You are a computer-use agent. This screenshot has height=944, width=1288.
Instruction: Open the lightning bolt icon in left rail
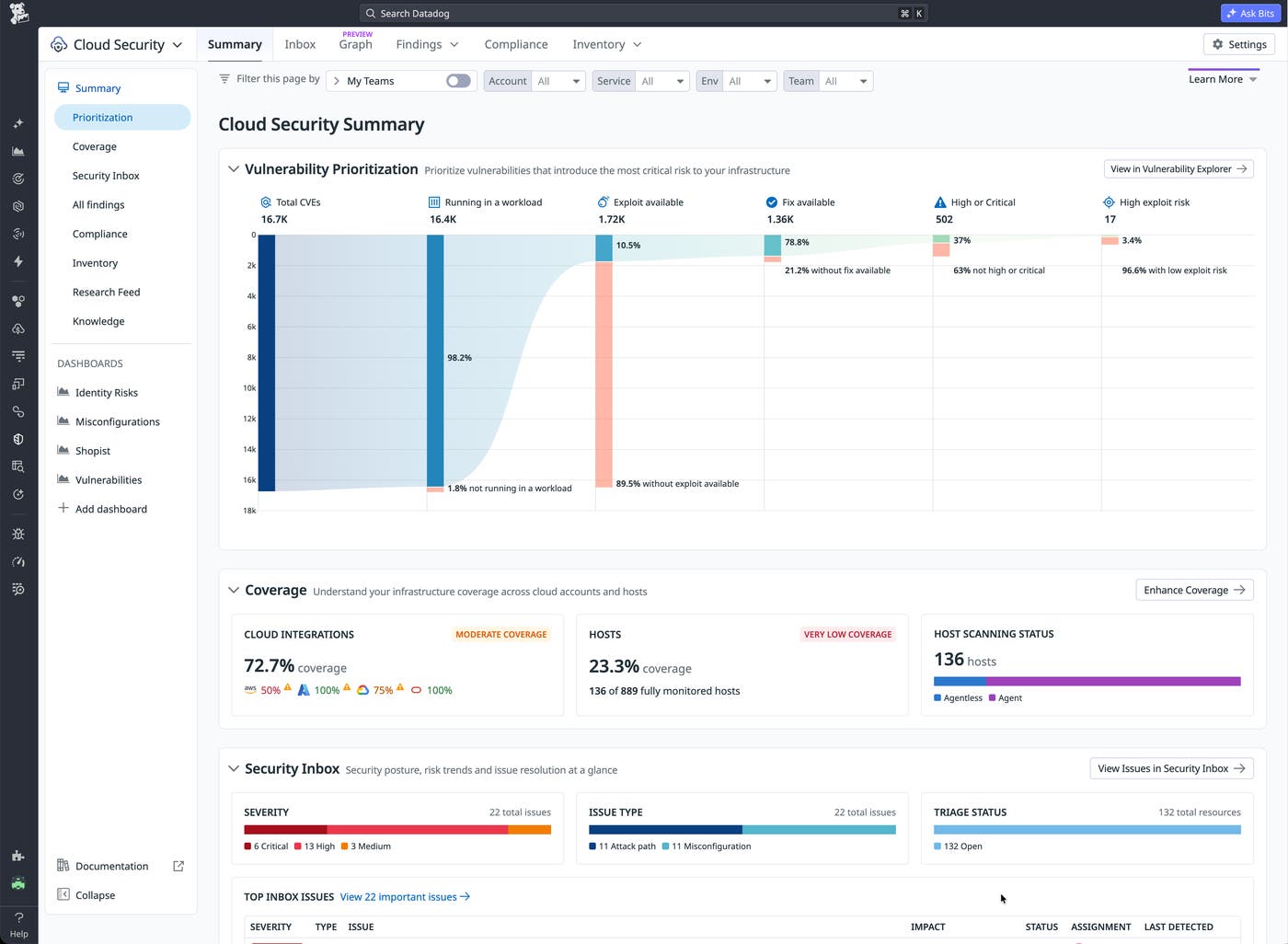(18, 261)
